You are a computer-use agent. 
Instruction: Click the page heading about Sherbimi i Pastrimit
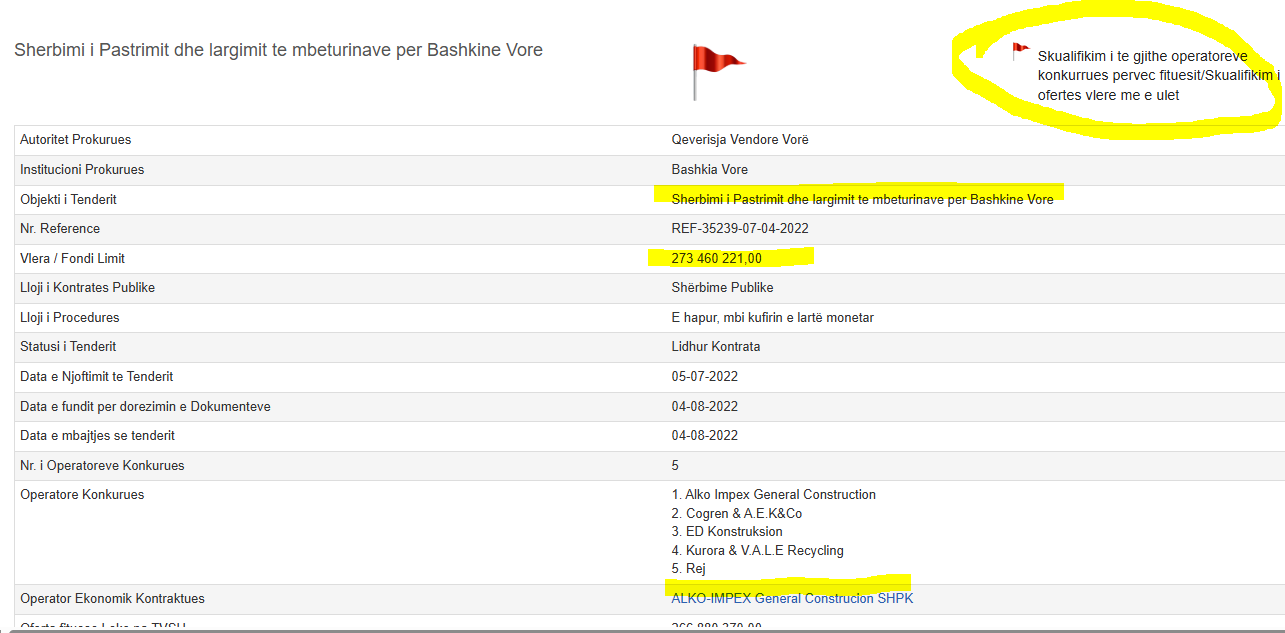pyautogui.click(x=278, y=50)
